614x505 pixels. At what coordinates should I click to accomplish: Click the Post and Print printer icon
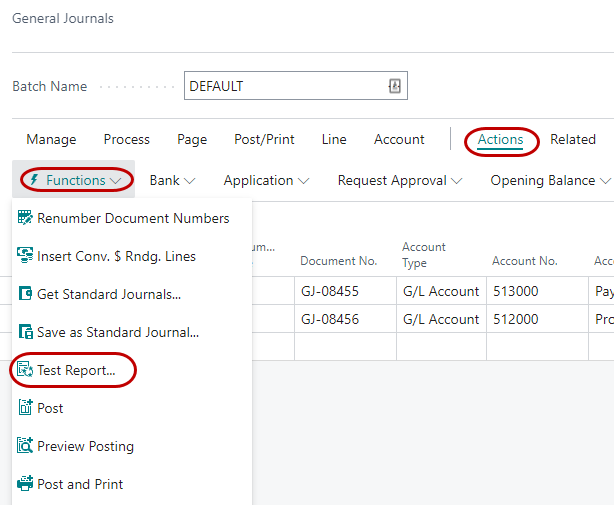point(25,484)
